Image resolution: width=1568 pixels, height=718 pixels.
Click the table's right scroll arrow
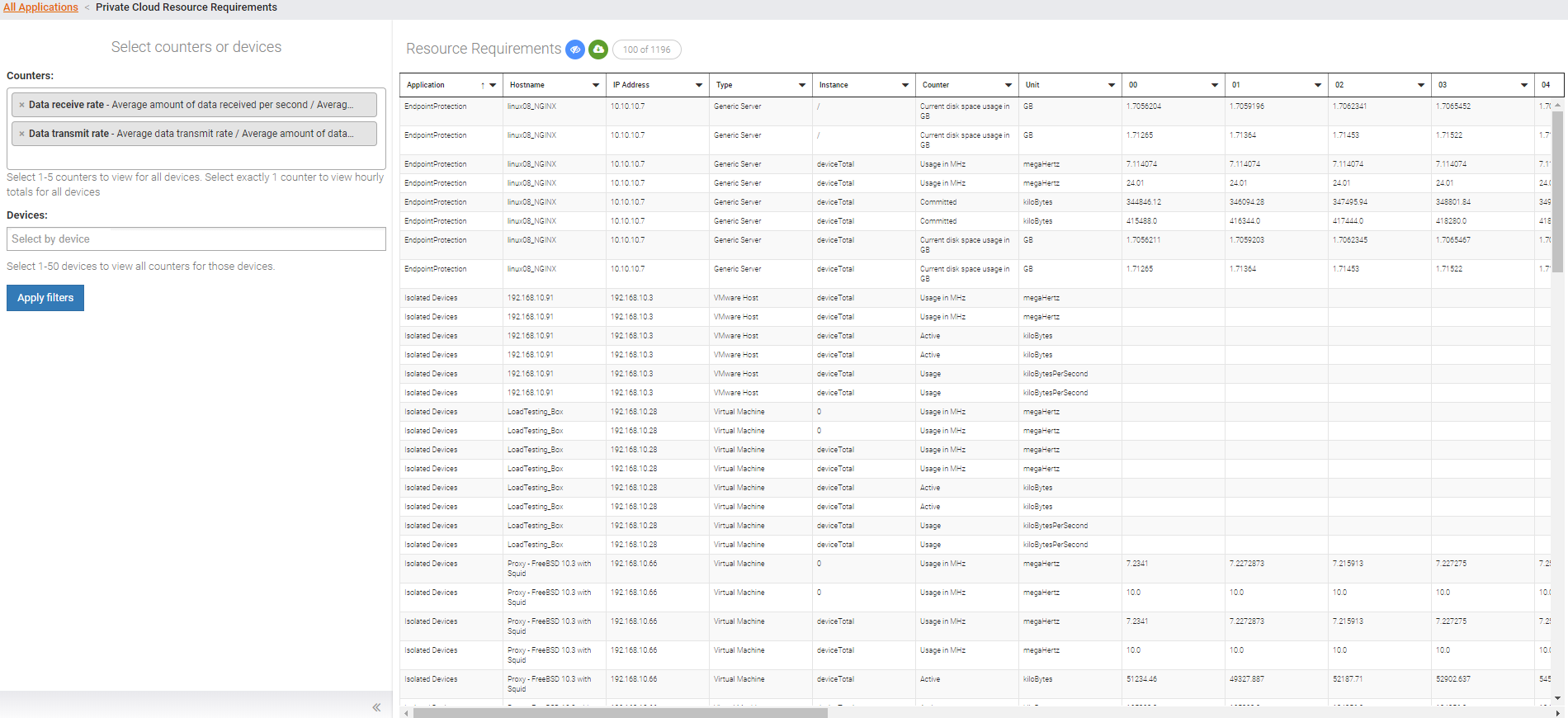coord(1557,713)
